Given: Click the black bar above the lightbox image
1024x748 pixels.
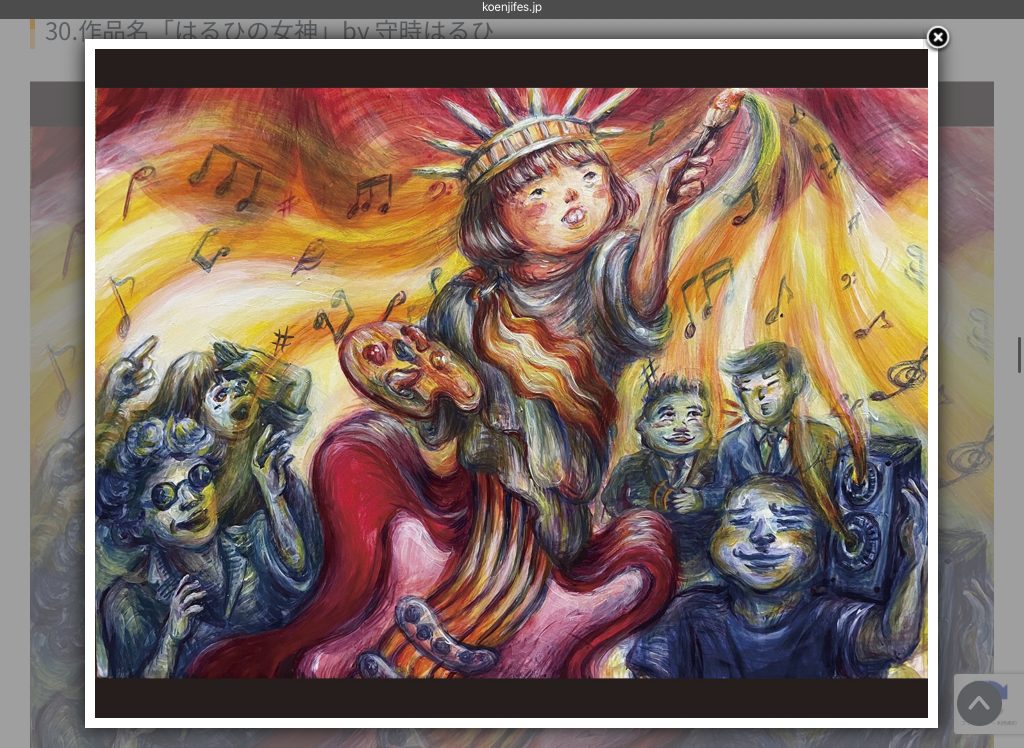Looking at the screenshot, I should coord(511,68).
